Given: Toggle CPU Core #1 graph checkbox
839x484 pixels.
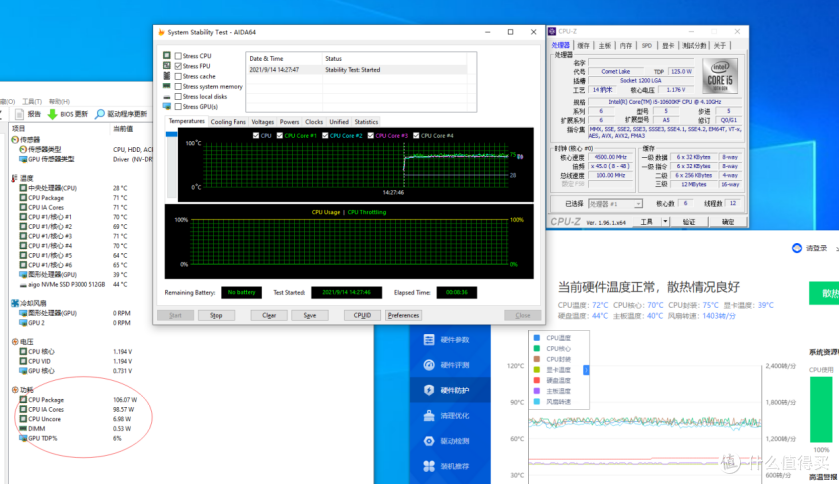Looking at the screenshot, I should pyautogui.click(x=280, y=135).
